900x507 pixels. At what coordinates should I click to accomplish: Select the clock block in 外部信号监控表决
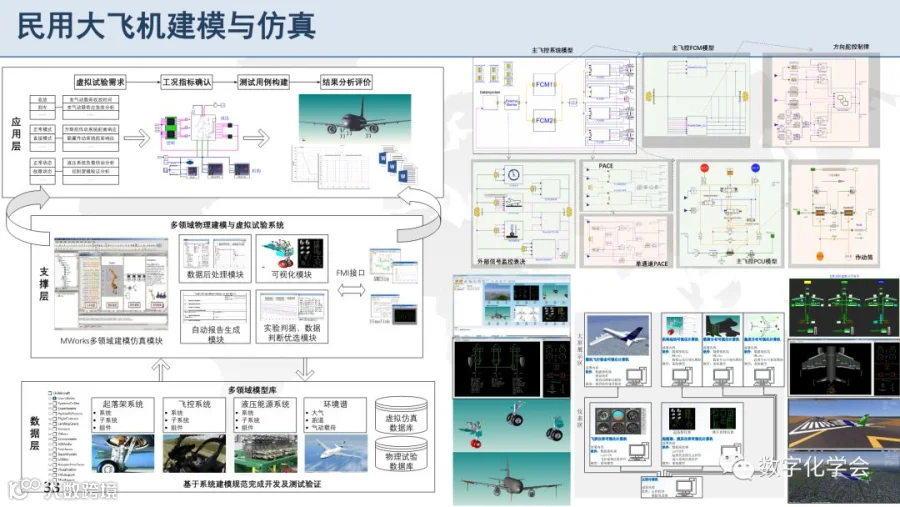click(513, 174)
